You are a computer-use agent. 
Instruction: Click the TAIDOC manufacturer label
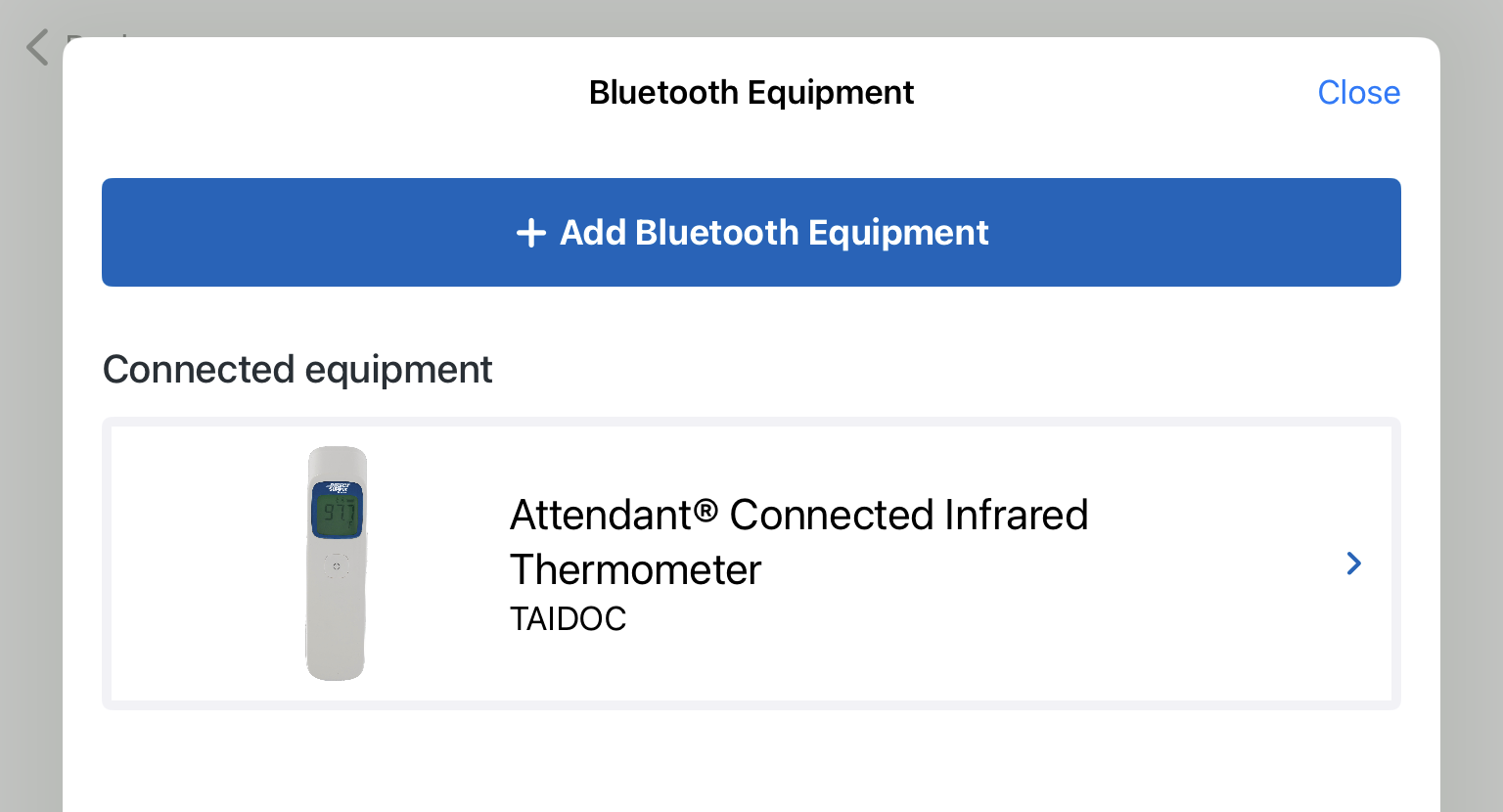(568, 619)
